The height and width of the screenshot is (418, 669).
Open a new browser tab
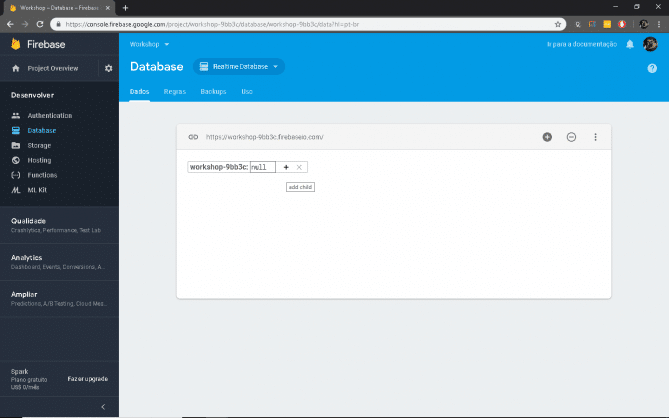(x=125, y=8)
